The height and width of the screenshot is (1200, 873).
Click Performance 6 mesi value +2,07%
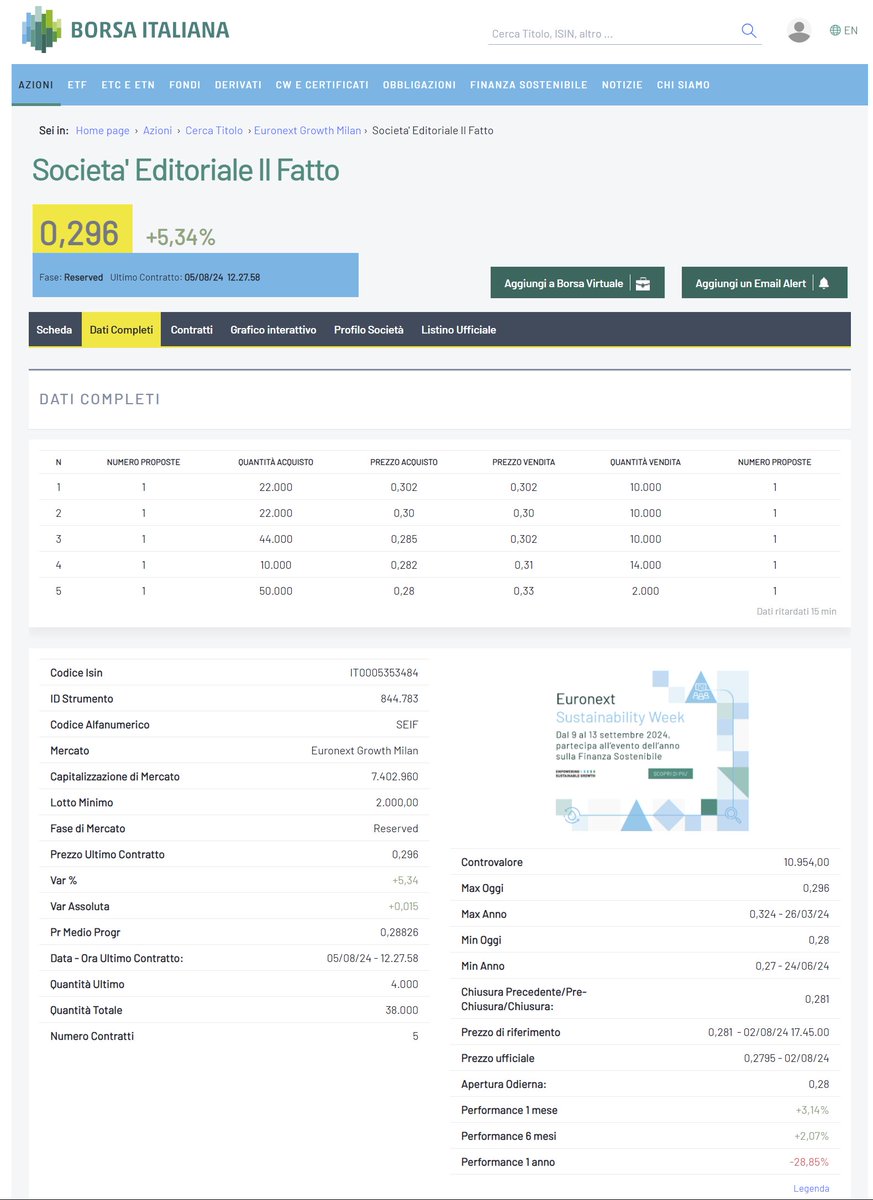click(x=812, y=1136)
